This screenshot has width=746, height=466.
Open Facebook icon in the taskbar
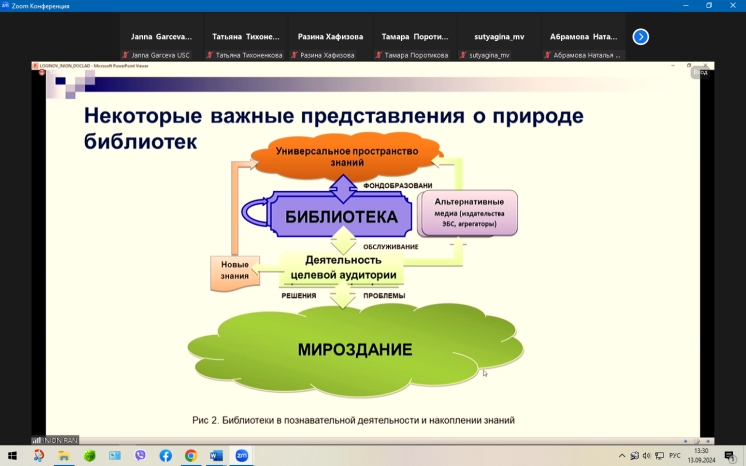[165, 455]
